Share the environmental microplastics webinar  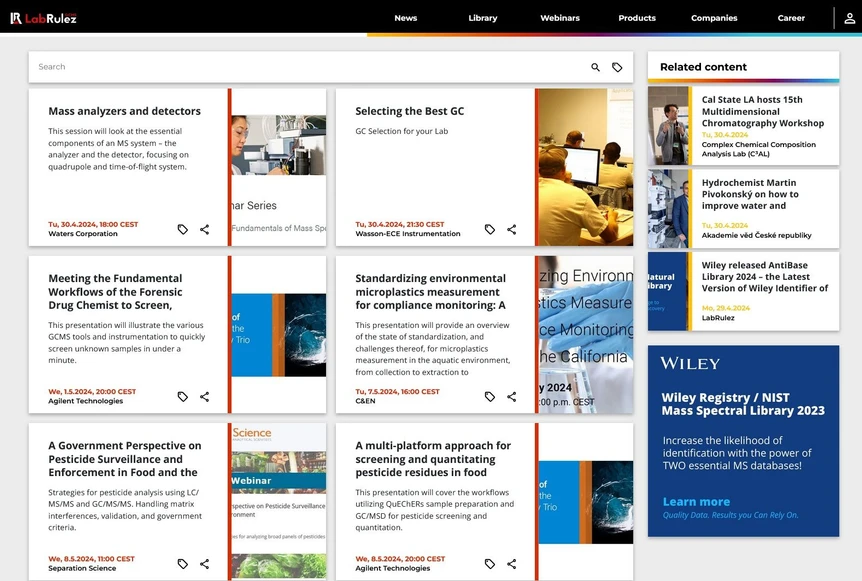pos(512,396)
